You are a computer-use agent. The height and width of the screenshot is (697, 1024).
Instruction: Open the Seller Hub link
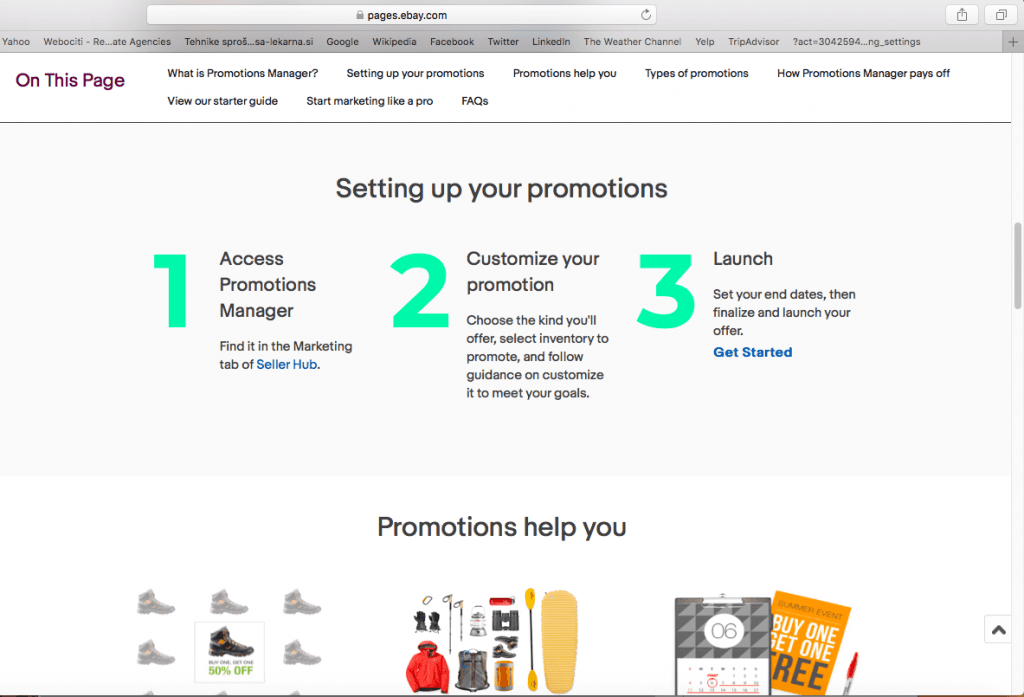(x=287, y=365)
